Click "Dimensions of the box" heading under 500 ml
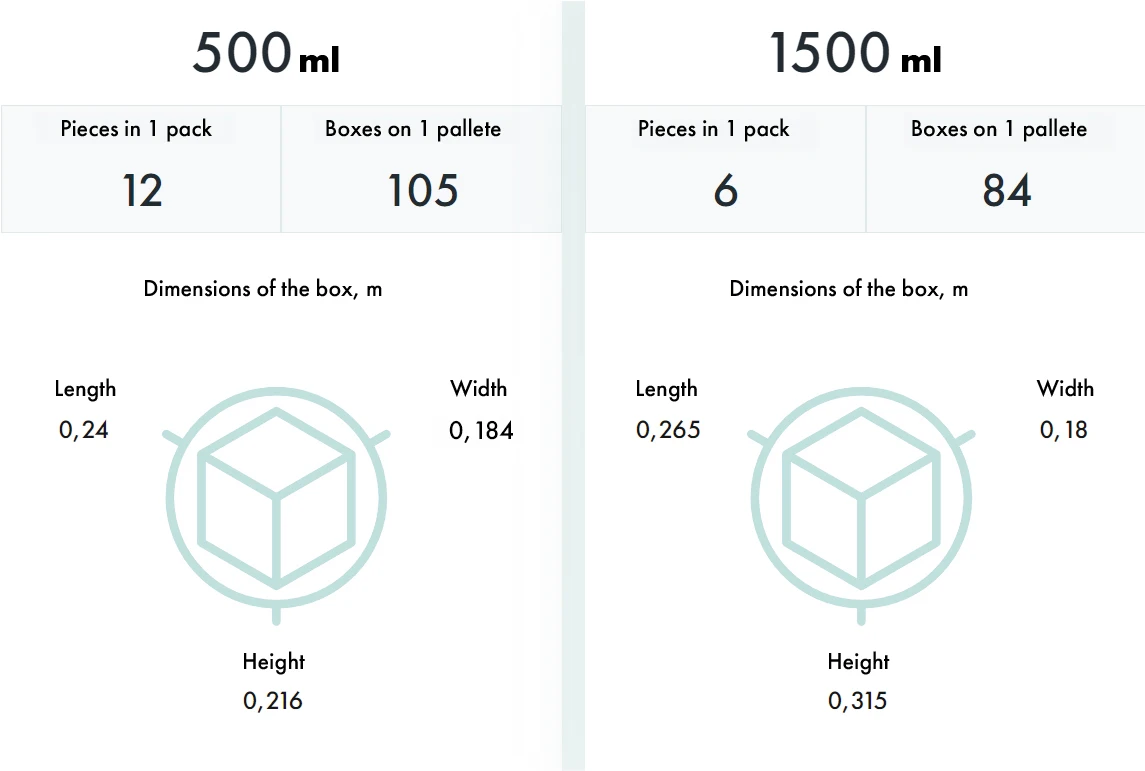 pyautogui.click(x=263, y=289)
